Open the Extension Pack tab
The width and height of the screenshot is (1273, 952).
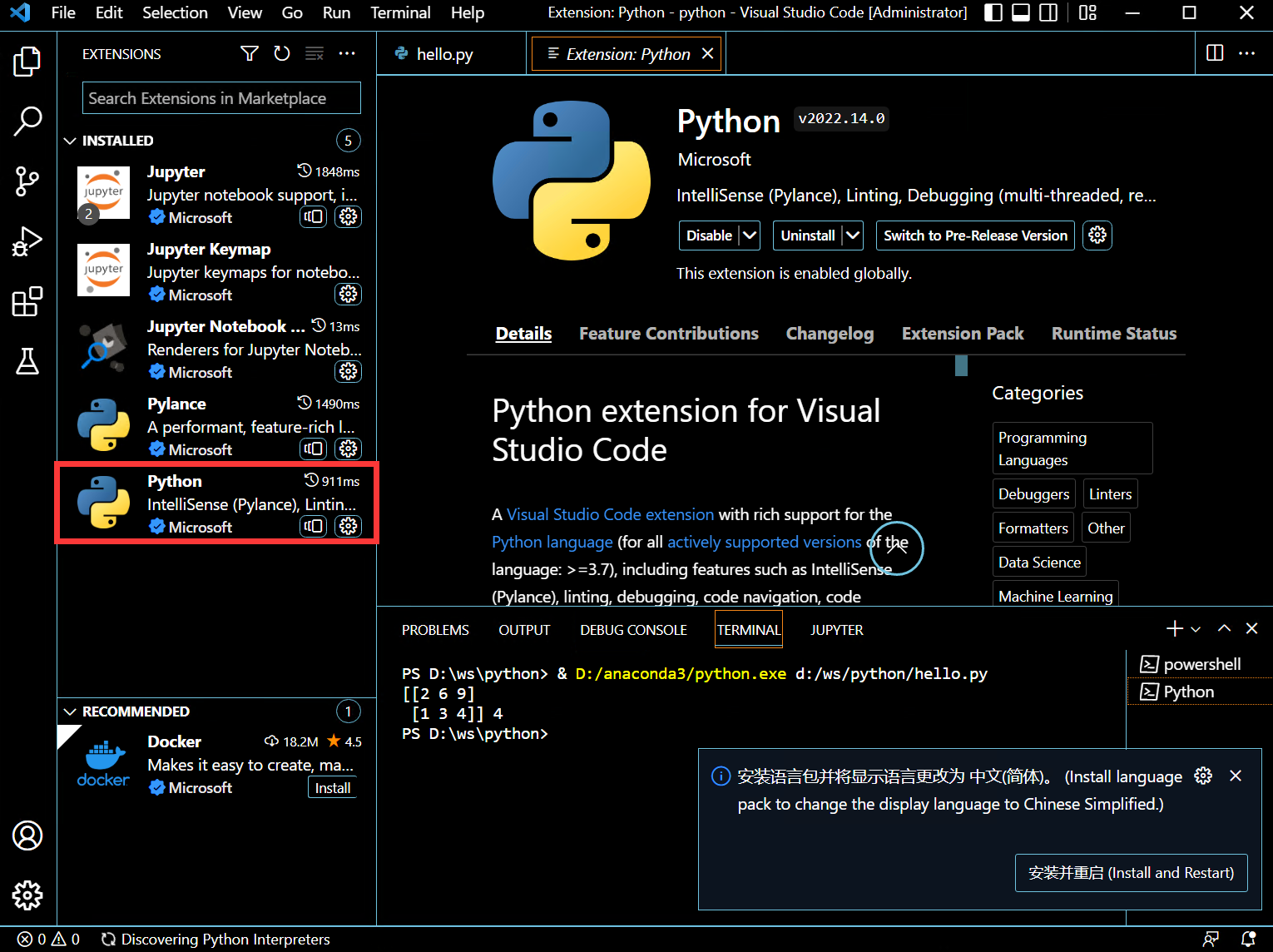coord(963,334)
